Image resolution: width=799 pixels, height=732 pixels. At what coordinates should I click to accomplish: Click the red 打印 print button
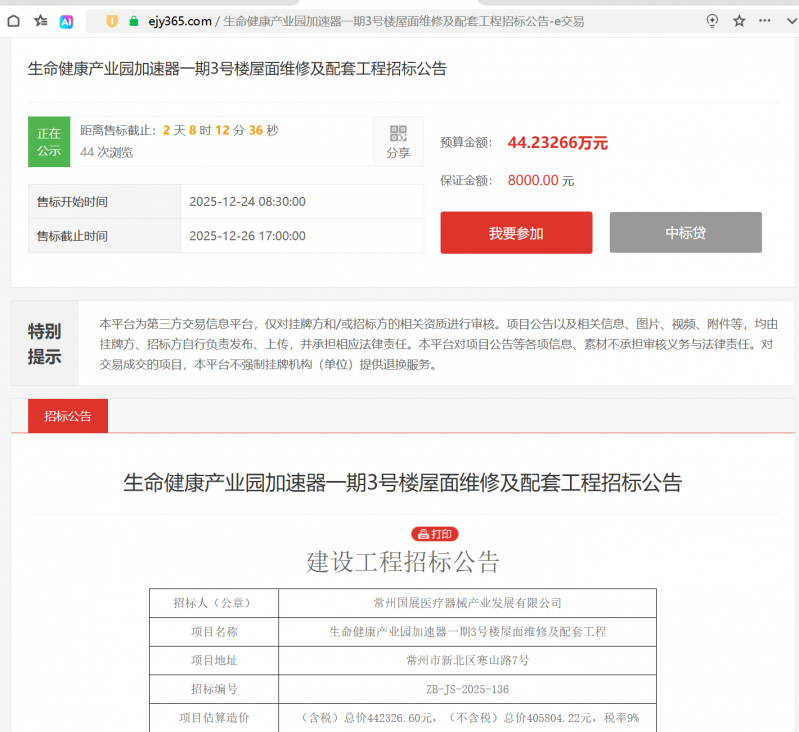[435, 534]
